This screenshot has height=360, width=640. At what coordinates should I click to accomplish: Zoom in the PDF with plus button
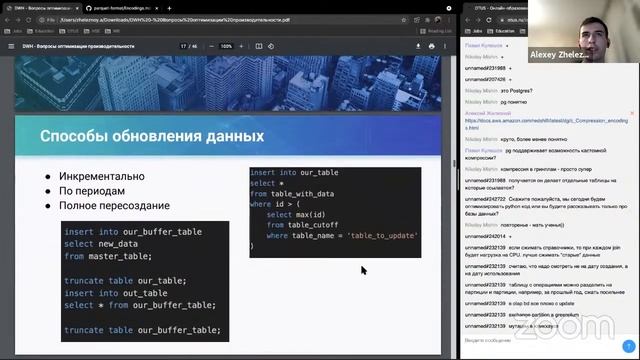click(241, 47)
